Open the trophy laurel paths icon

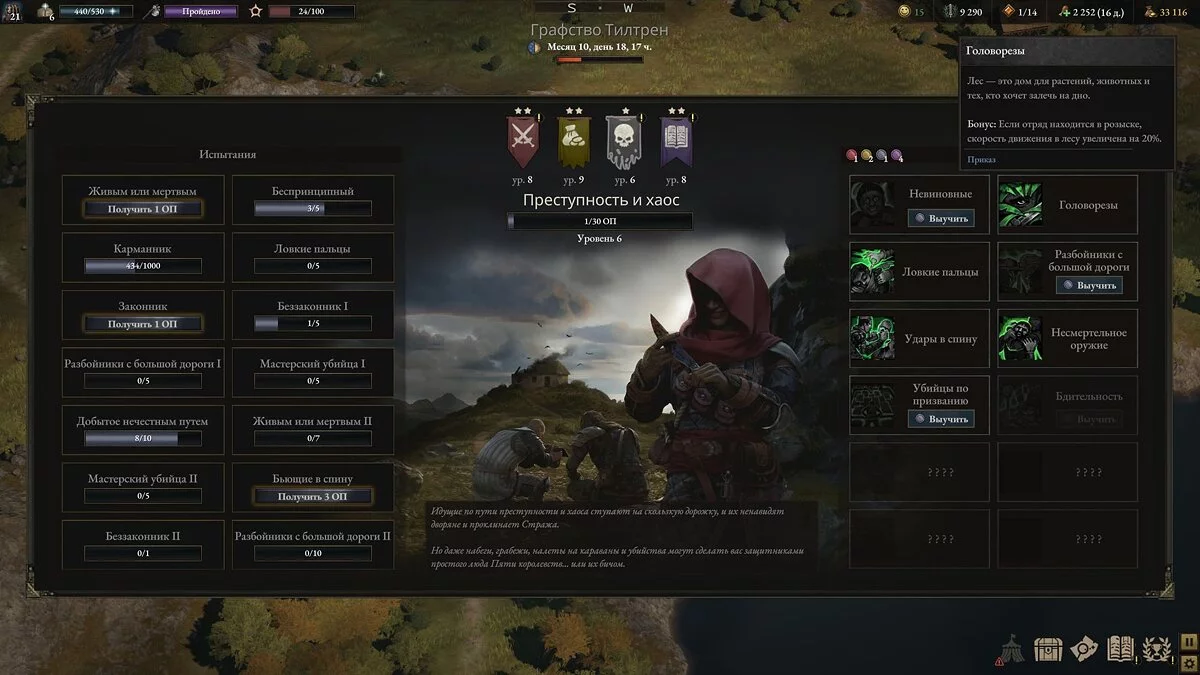tap(1157, 650)
